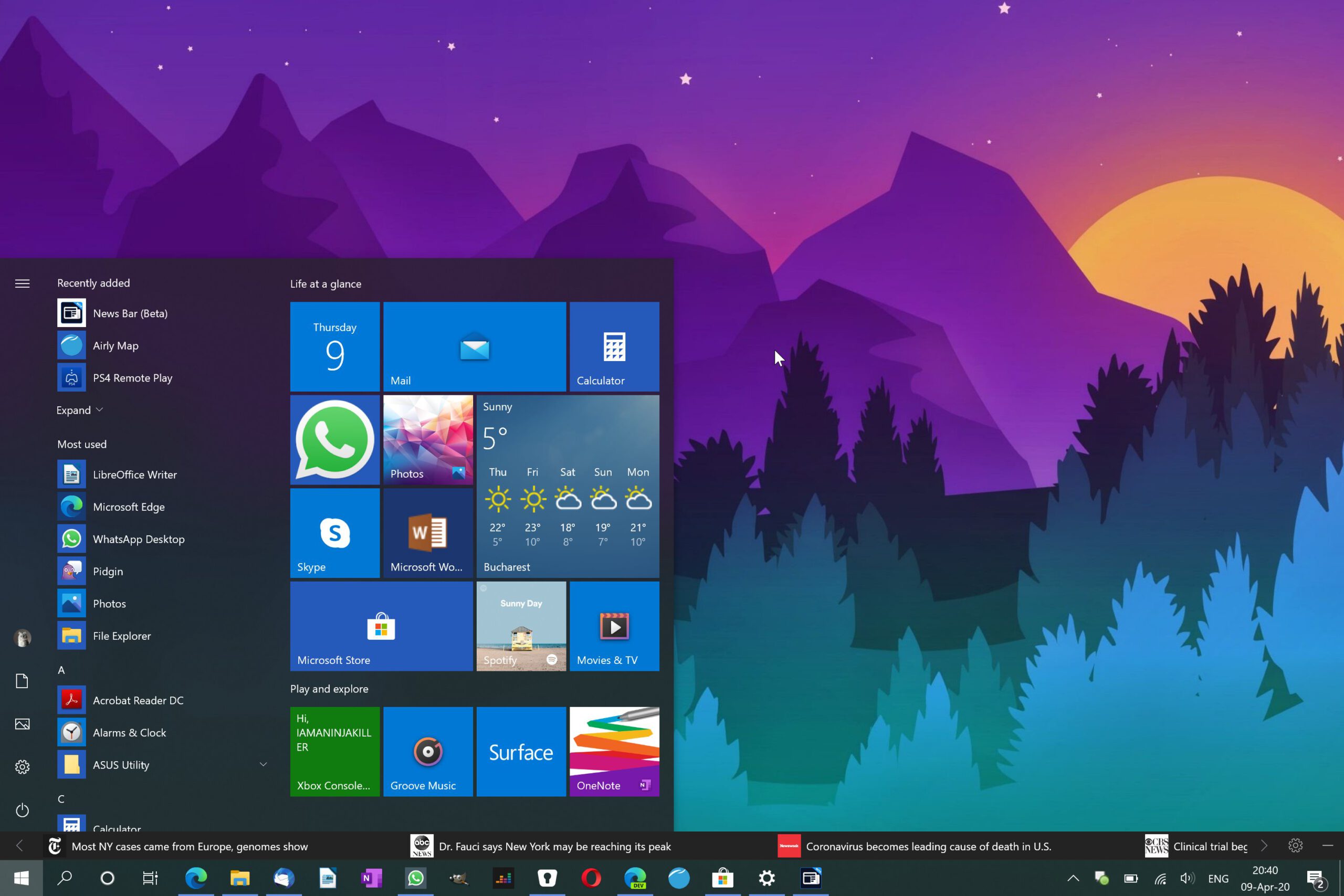Viewport: 1344px width, 896px height.
Task: Open network Wi-Fi status in tray
Action: [x=1160, y=878]
